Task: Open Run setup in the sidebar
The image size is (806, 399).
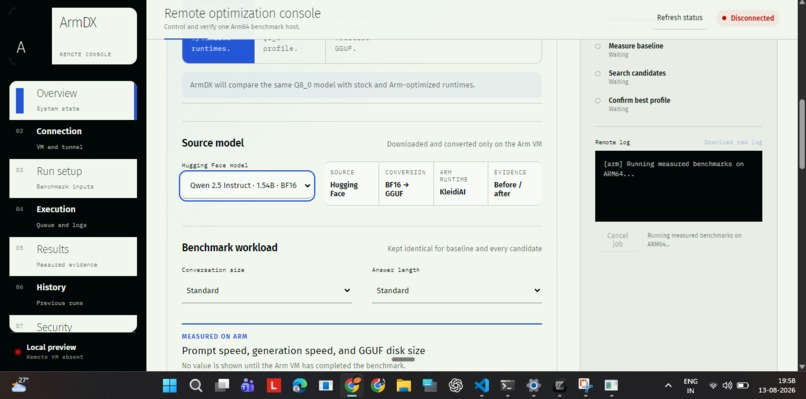Action: point(73,178)
